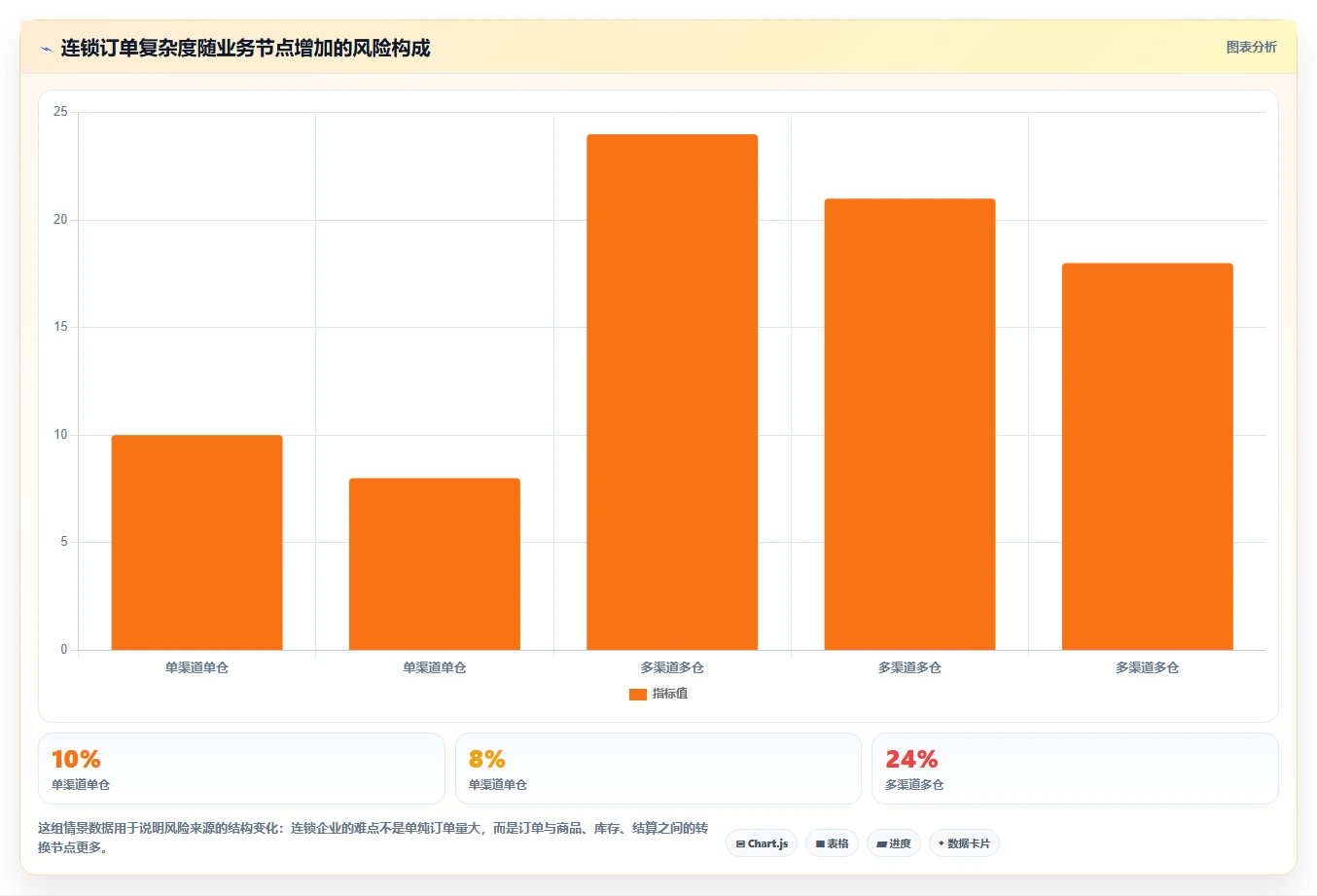Click the 指标值 legend label
This screenshot has width=1317, height=896.
pos(670,694)
